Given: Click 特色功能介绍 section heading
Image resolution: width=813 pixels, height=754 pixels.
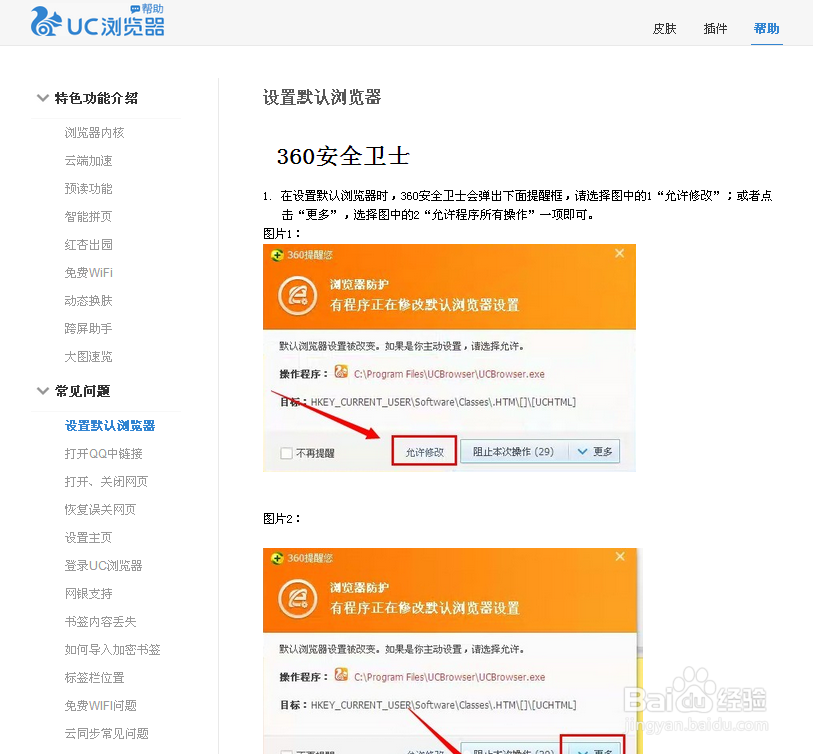Looking at the screenshot, I should [96, 98].
